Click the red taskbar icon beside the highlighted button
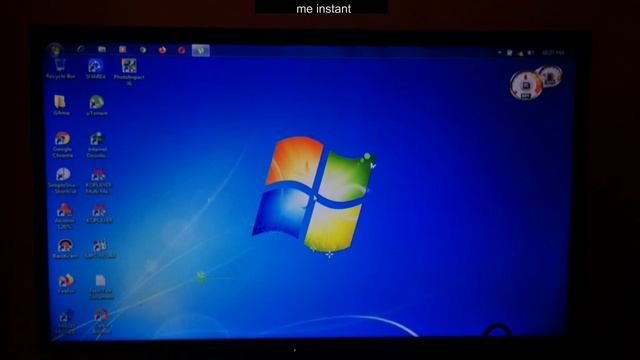Screen dimensions: 640x360 (x=181, y=51)
